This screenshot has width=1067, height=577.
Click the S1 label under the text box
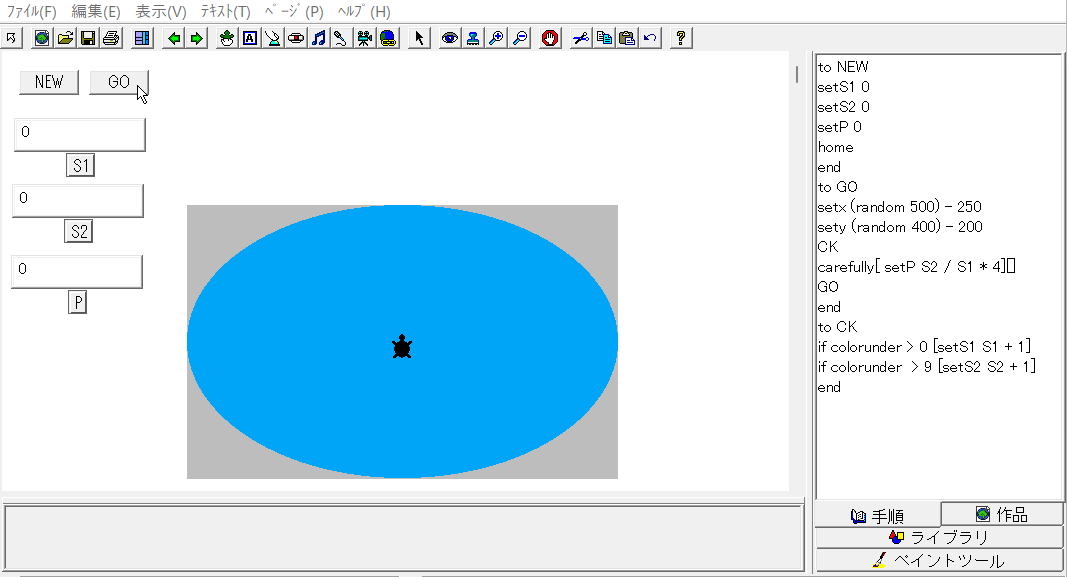80,165
